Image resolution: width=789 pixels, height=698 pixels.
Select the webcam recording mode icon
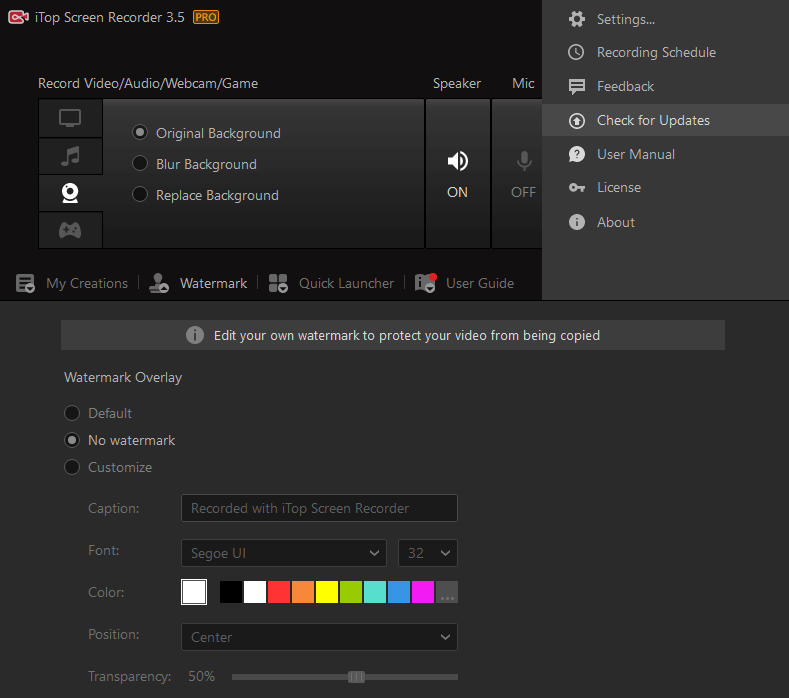tap(70, 193)
